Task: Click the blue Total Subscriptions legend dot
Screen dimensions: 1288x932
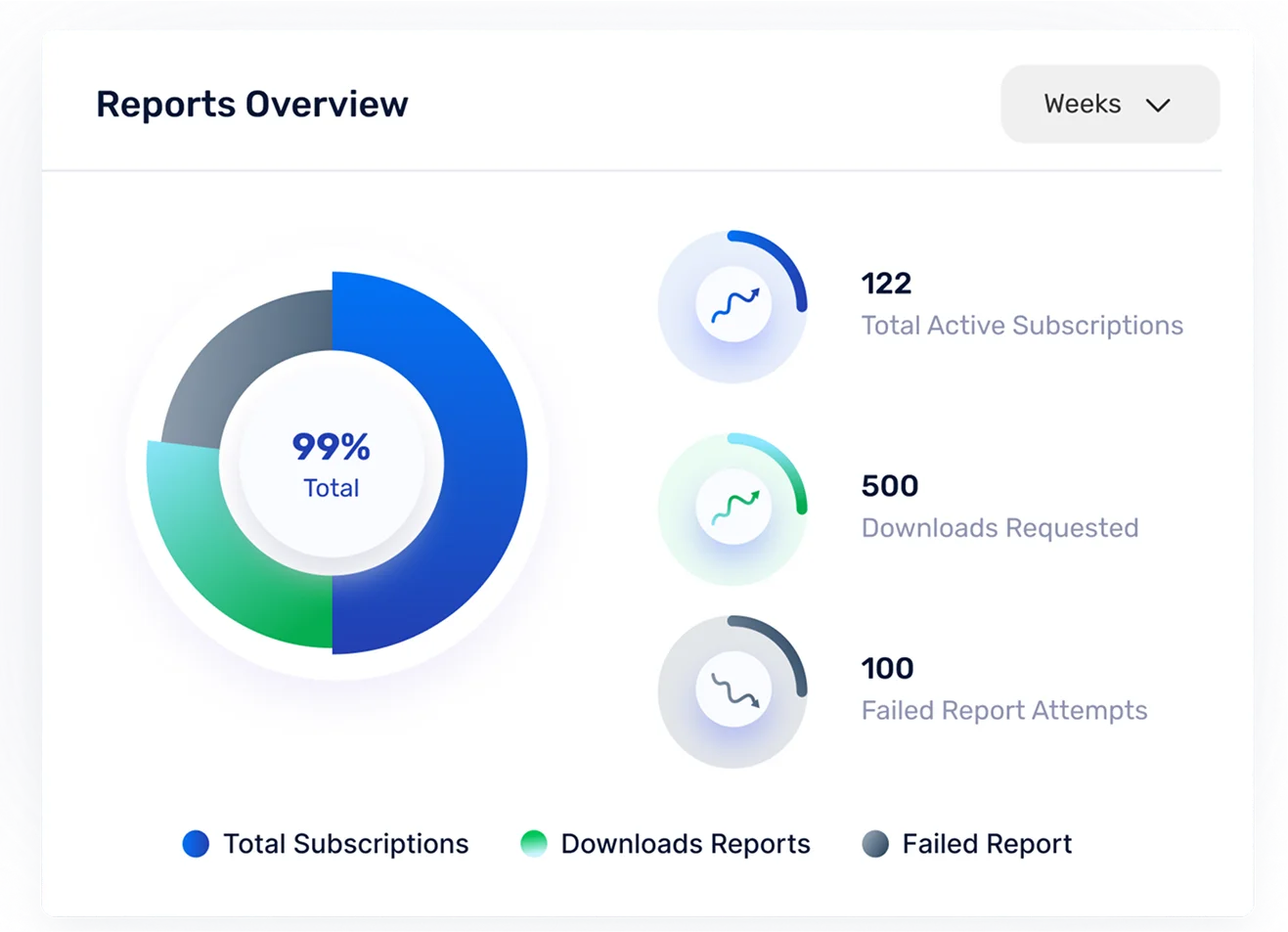Action: pyautogui.click(x=196, y=844)
